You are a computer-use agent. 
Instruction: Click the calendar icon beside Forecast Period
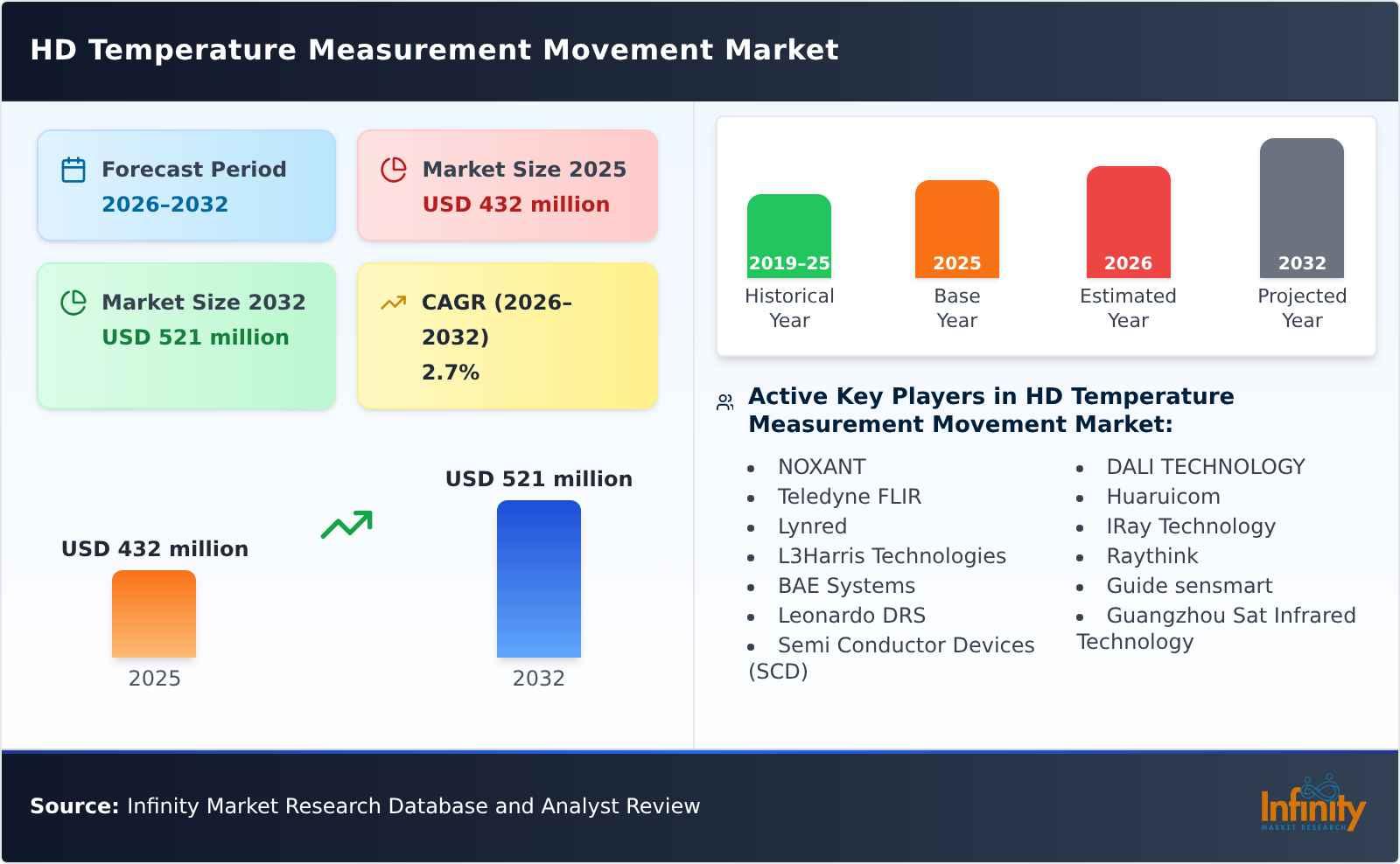pyautogui.click(x=73, y=170)
